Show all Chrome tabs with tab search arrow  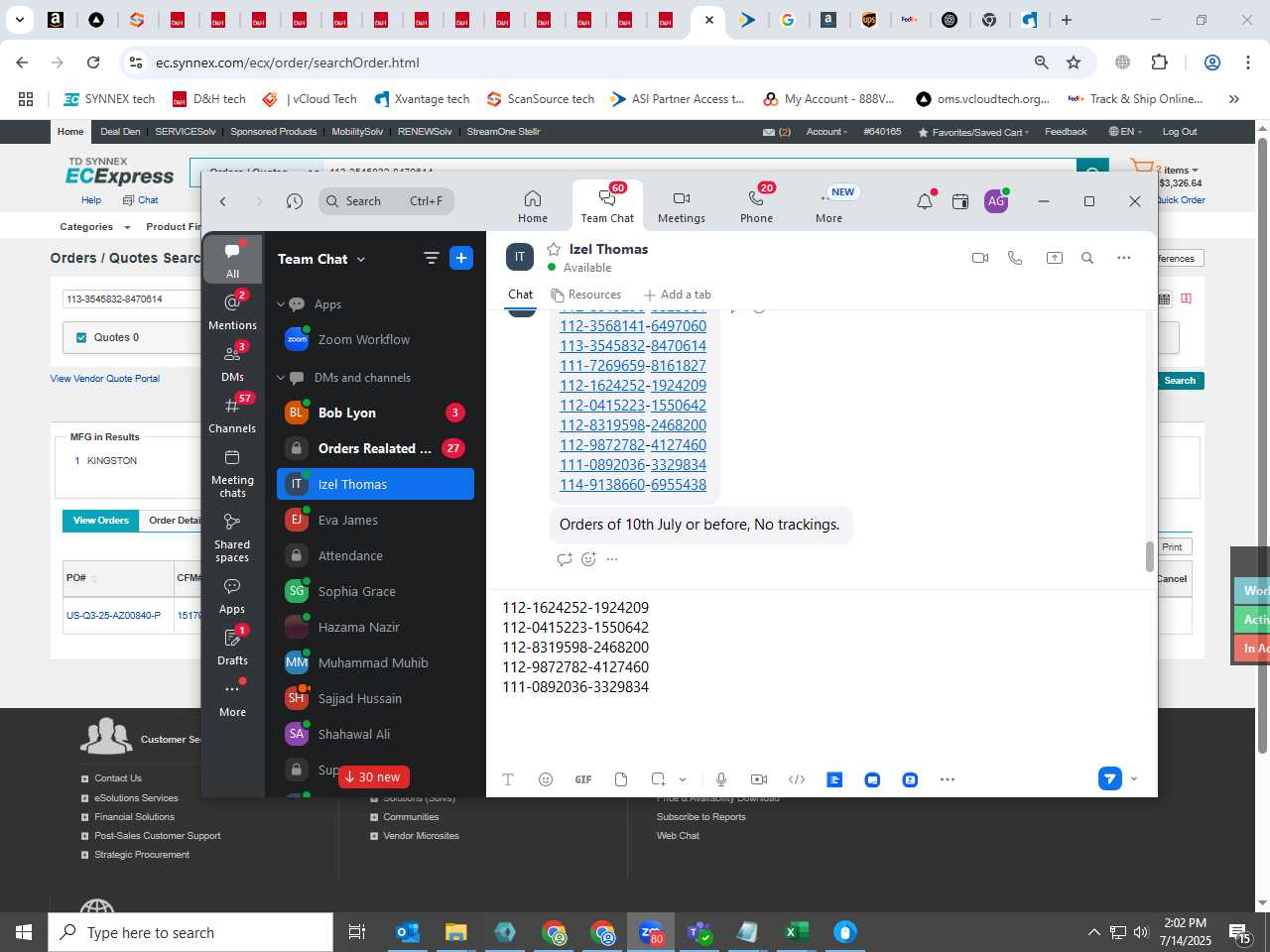(x=20, y=20)
